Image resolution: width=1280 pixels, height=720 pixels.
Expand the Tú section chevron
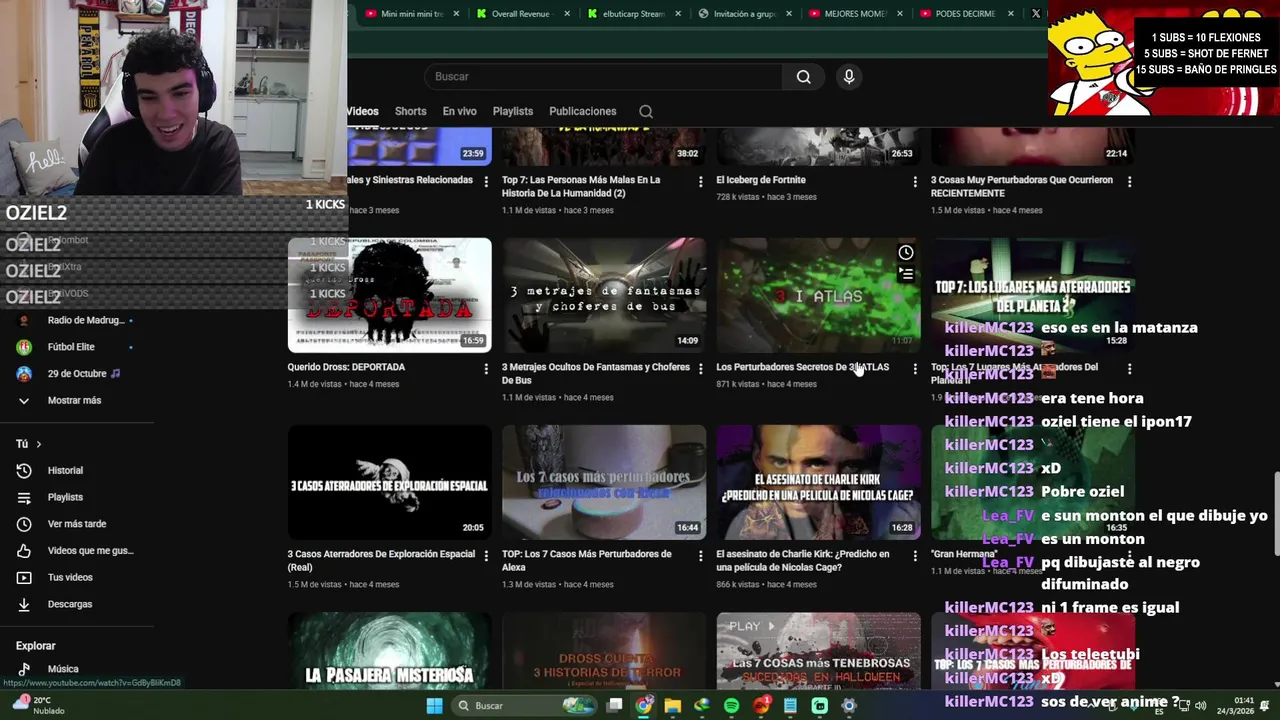pos(38,444)
